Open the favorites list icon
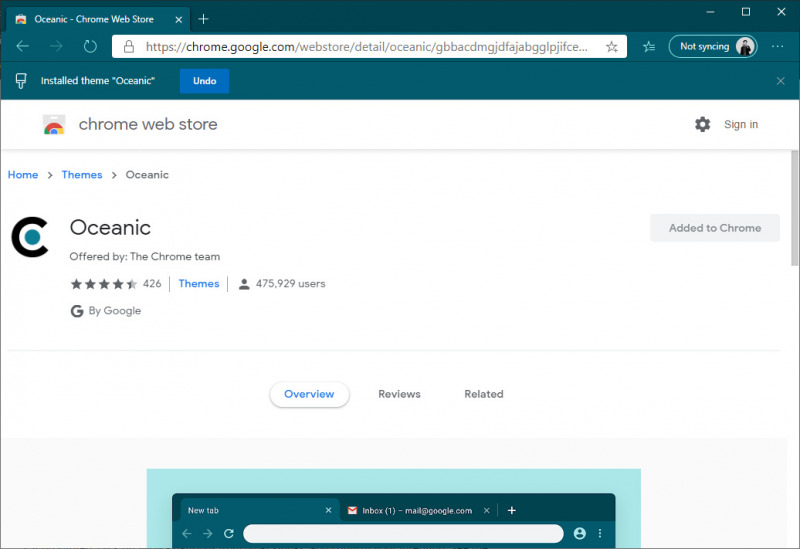The image size is (800, 549). click(x=648, y=46)
